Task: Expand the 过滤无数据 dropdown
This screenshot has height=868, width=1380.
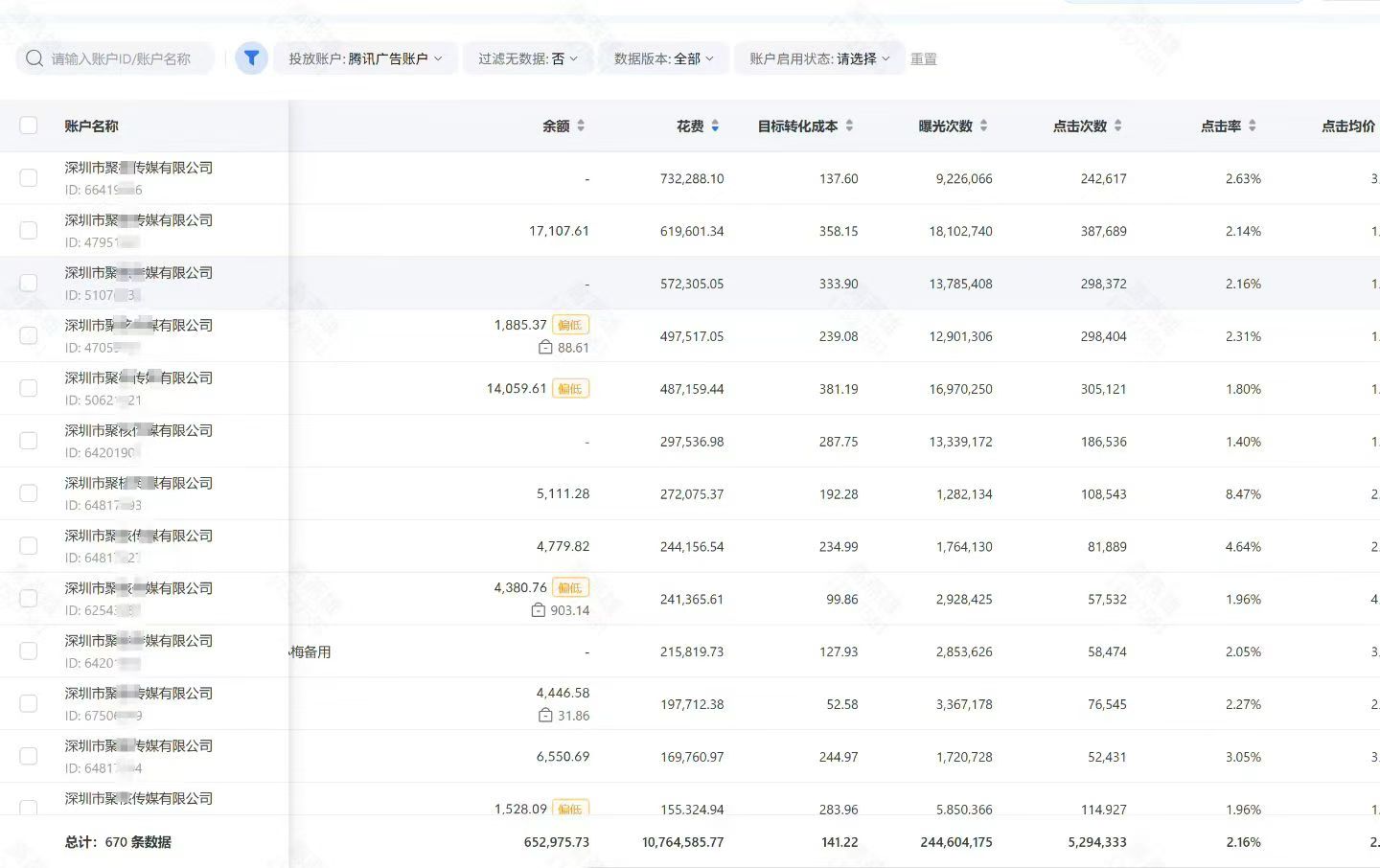Action: coord(527,58)
